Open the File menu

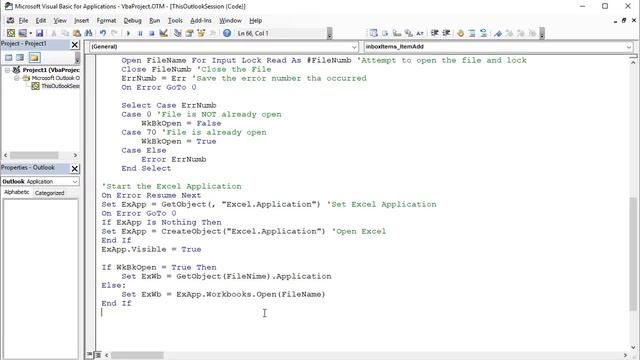pos(23,20)
